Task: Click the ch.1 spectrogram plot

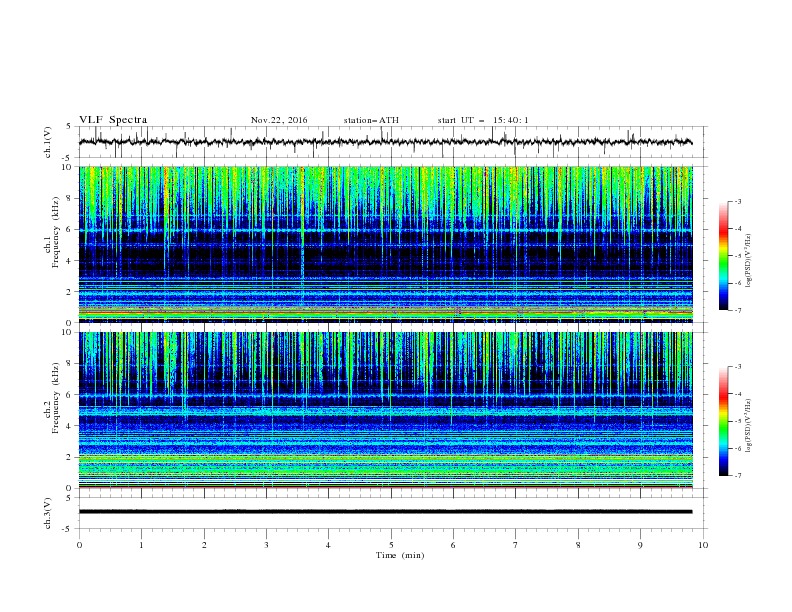Action: click(385, 244)
